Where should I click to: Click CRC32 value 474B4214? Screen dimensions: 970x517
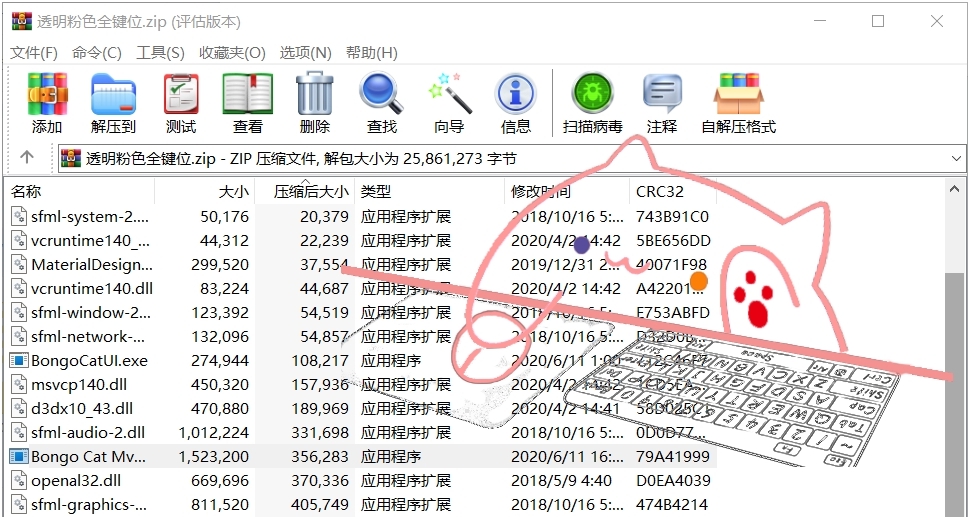click(x=672, y=504)
